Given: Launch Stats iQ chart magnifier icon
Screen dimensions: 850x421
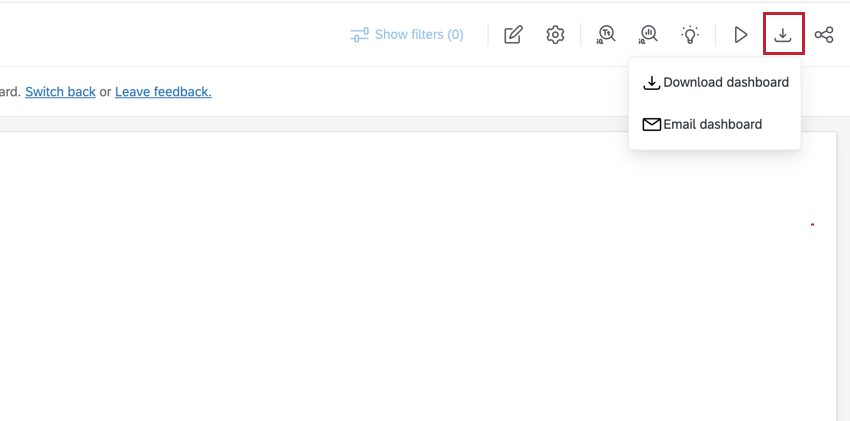Looking at the screenshot, I should (648, 35).
